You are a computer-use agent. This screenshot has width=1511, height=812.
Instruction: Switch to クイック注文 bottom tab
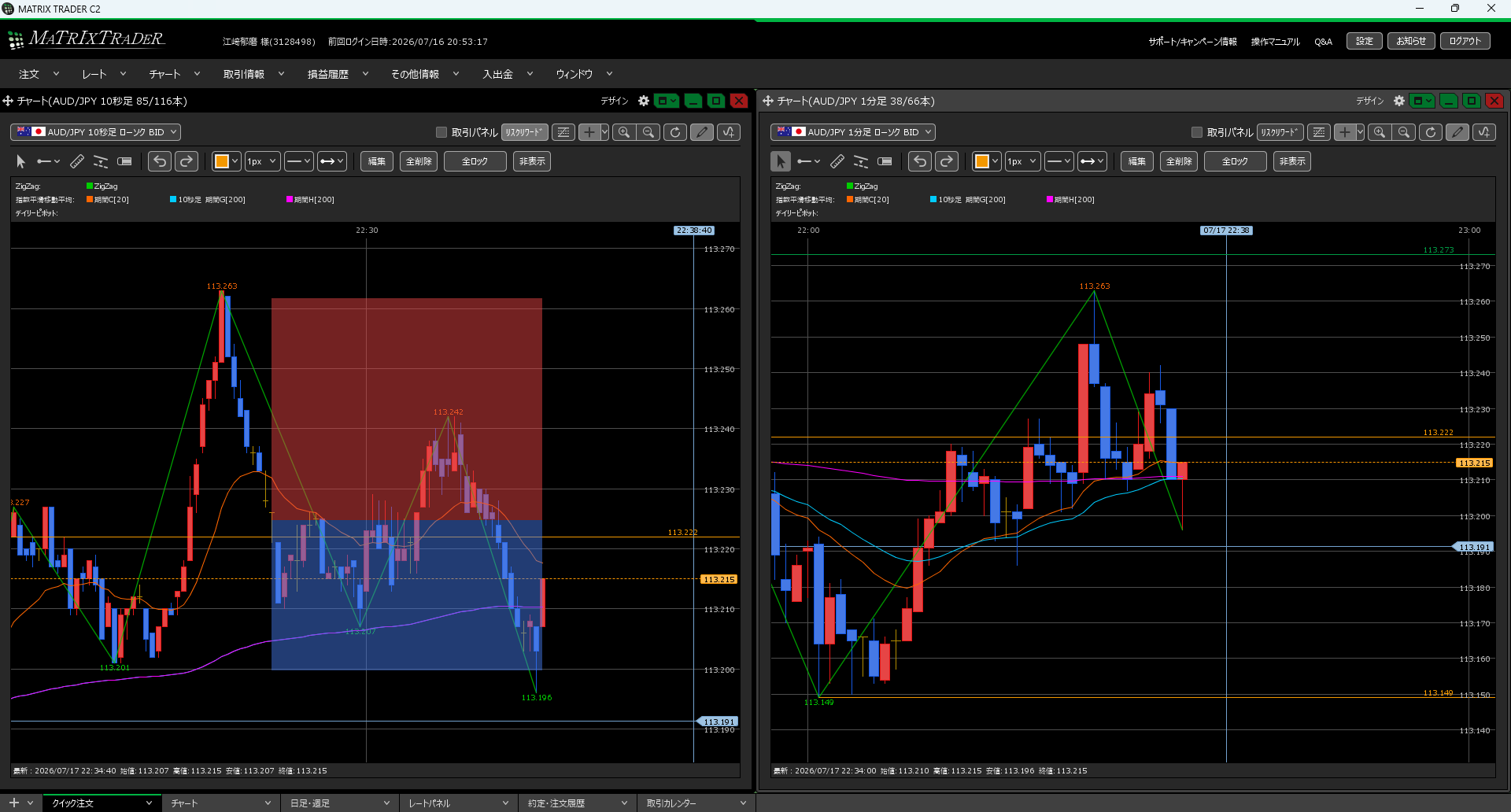(102, 803)
